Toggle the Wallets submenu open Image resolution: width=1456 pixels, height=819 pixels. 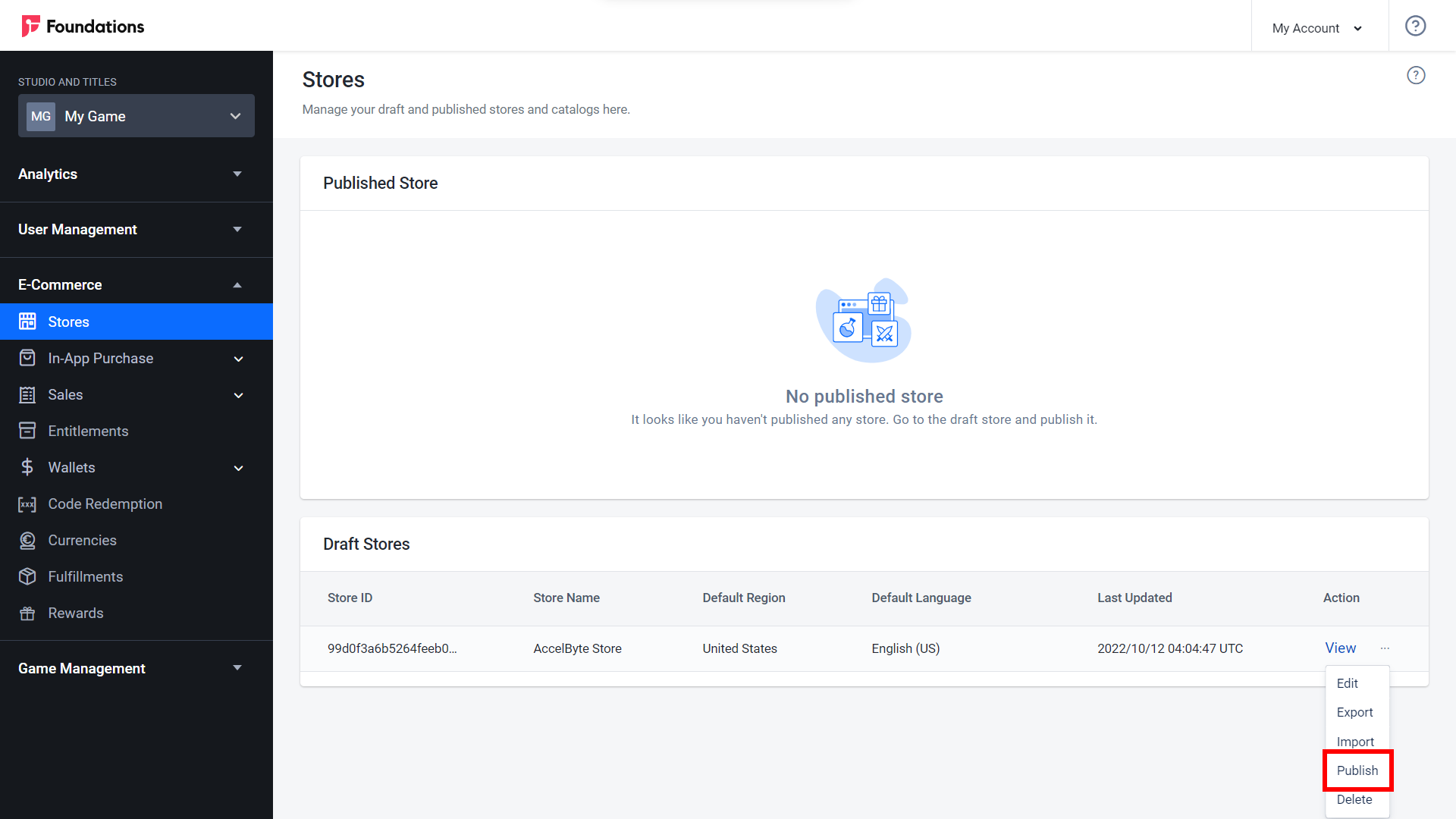pyautogui.click(x=239, y=467)
